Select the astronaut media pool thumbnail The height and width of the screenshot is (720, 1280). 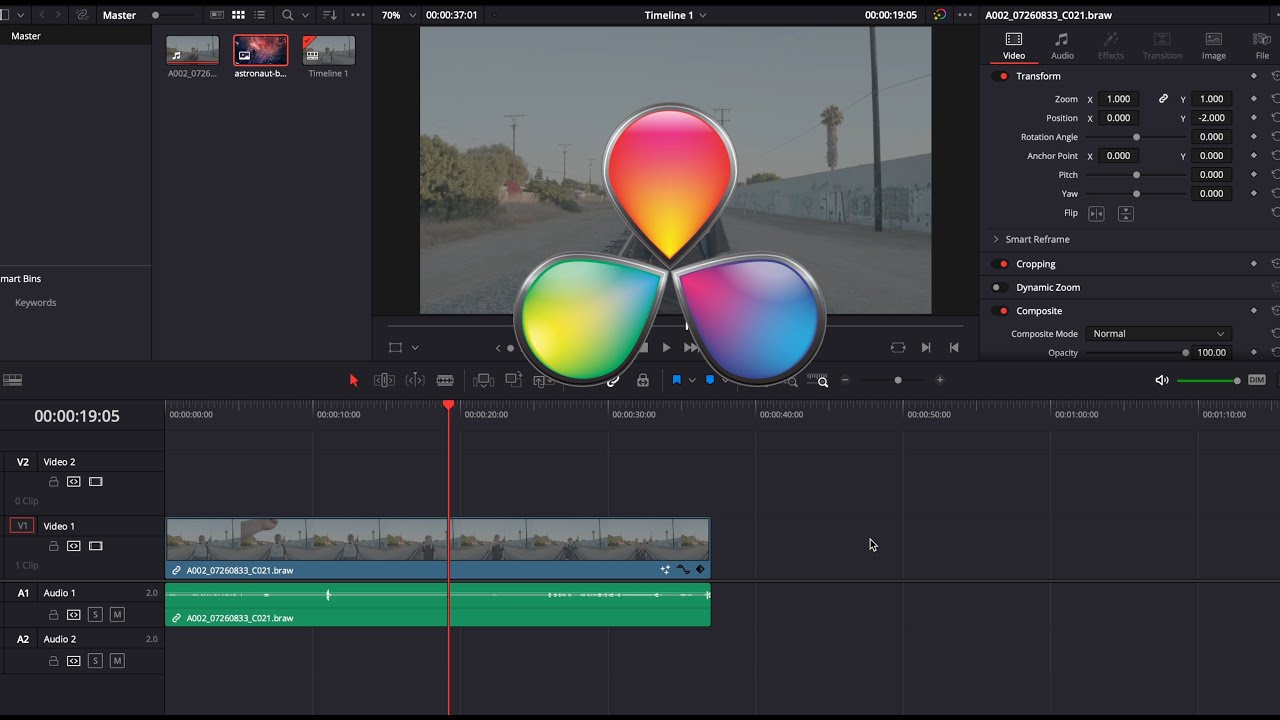pos(260,50)
